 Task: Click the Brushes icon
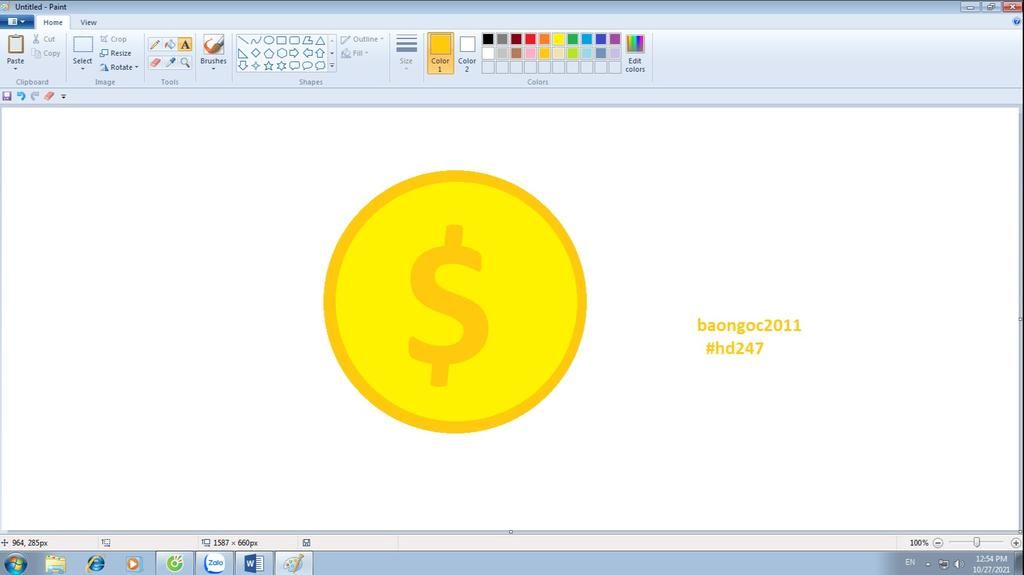pyautogui.click(x=214, y=44)
